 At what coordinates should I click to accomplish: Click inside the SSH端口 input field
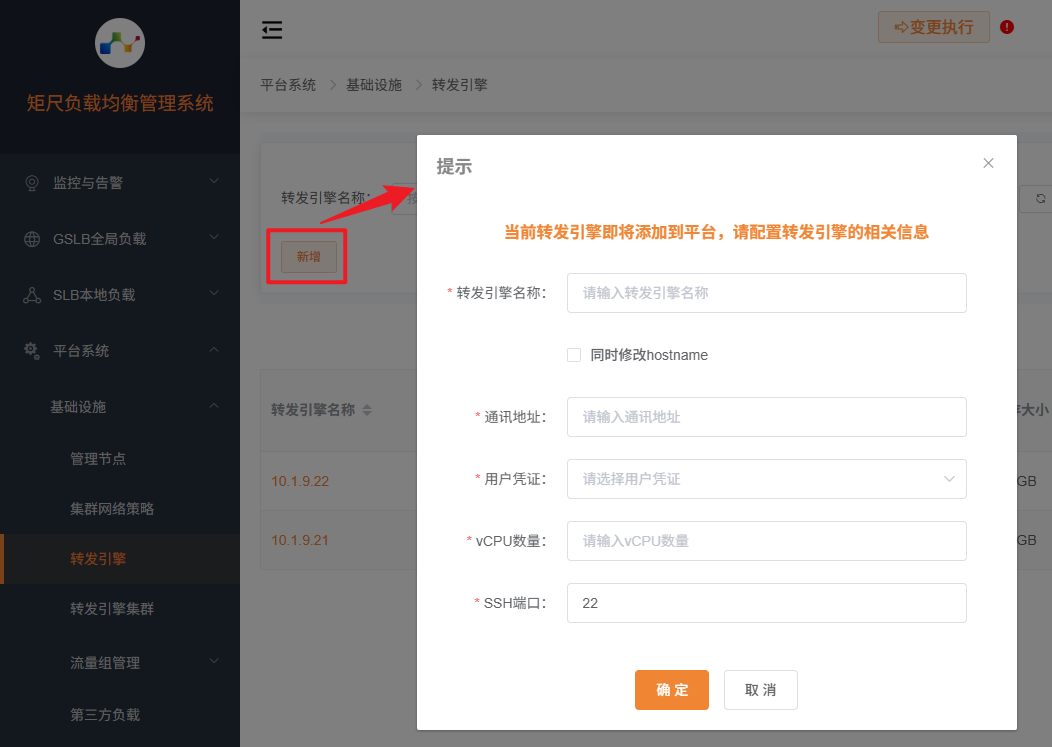766,603
